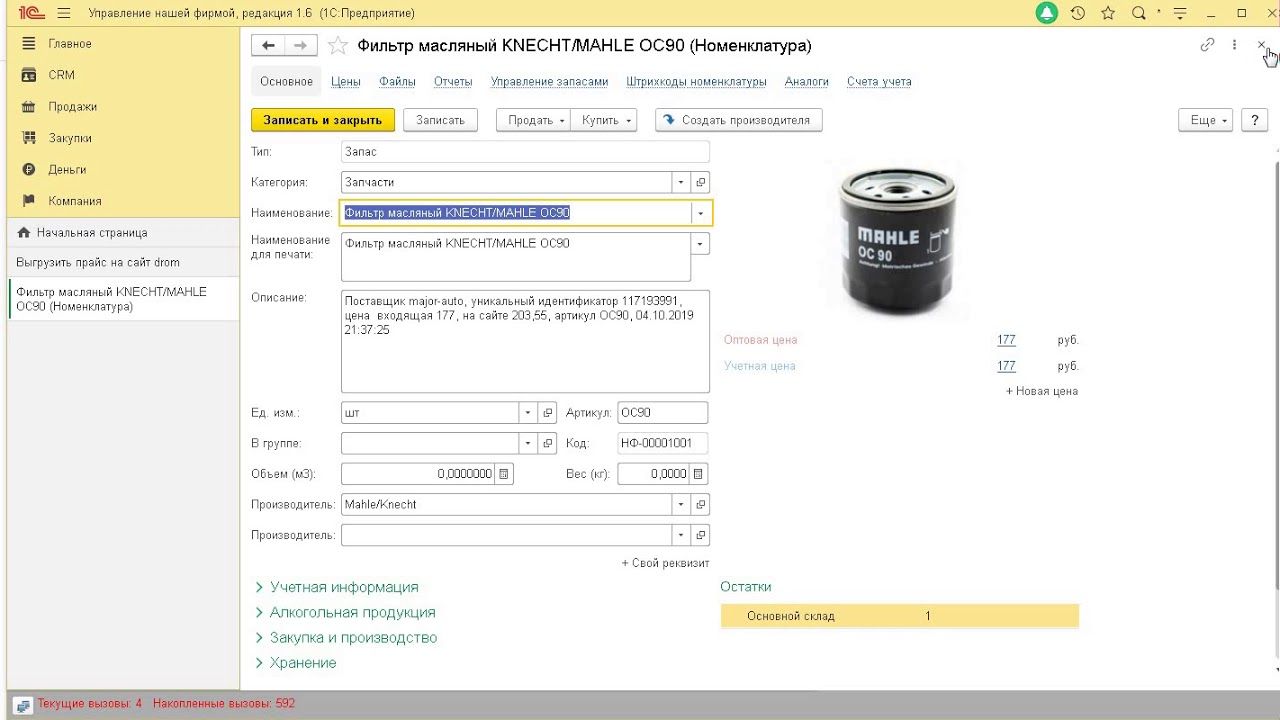Open the Продажи section

tap(72, 107)
